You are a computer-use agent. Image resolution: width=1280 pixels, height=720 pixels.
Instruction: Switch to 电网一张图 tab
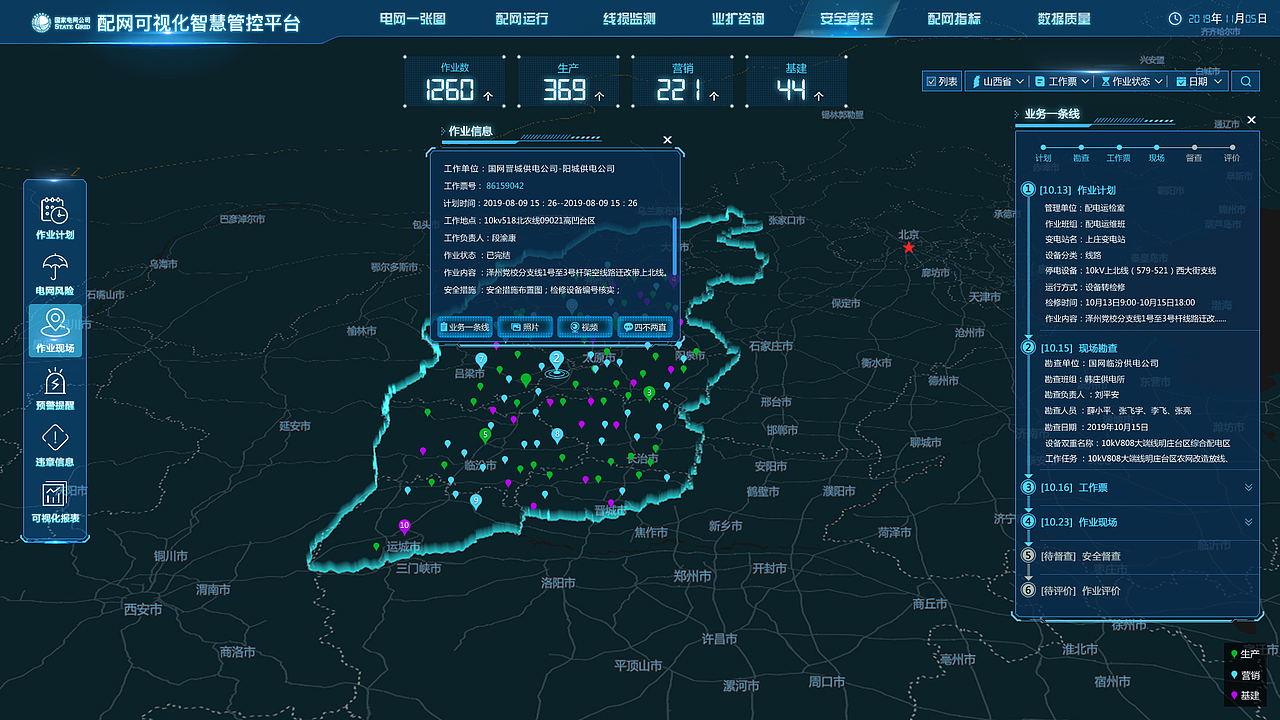[413, 19]
